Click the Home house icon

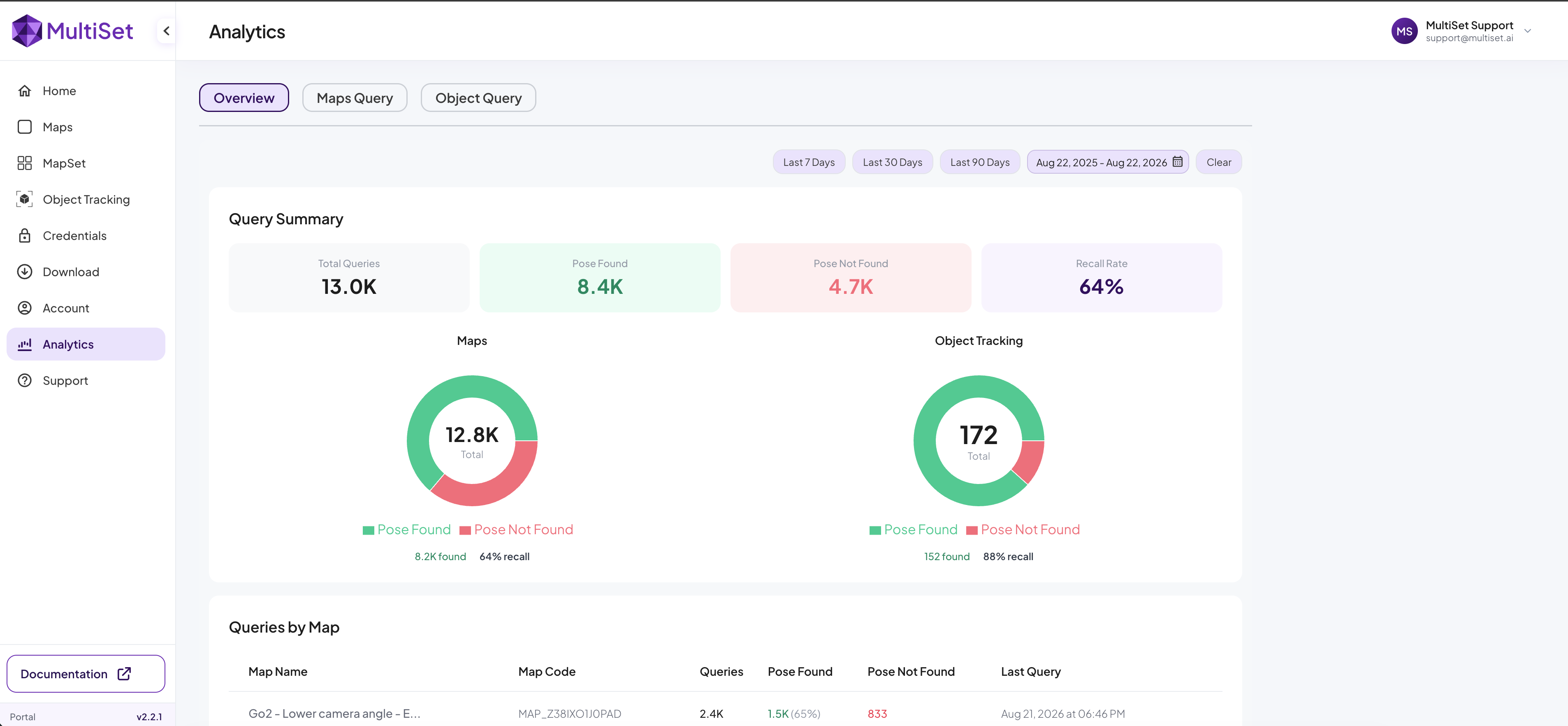(x=24, y=91)
